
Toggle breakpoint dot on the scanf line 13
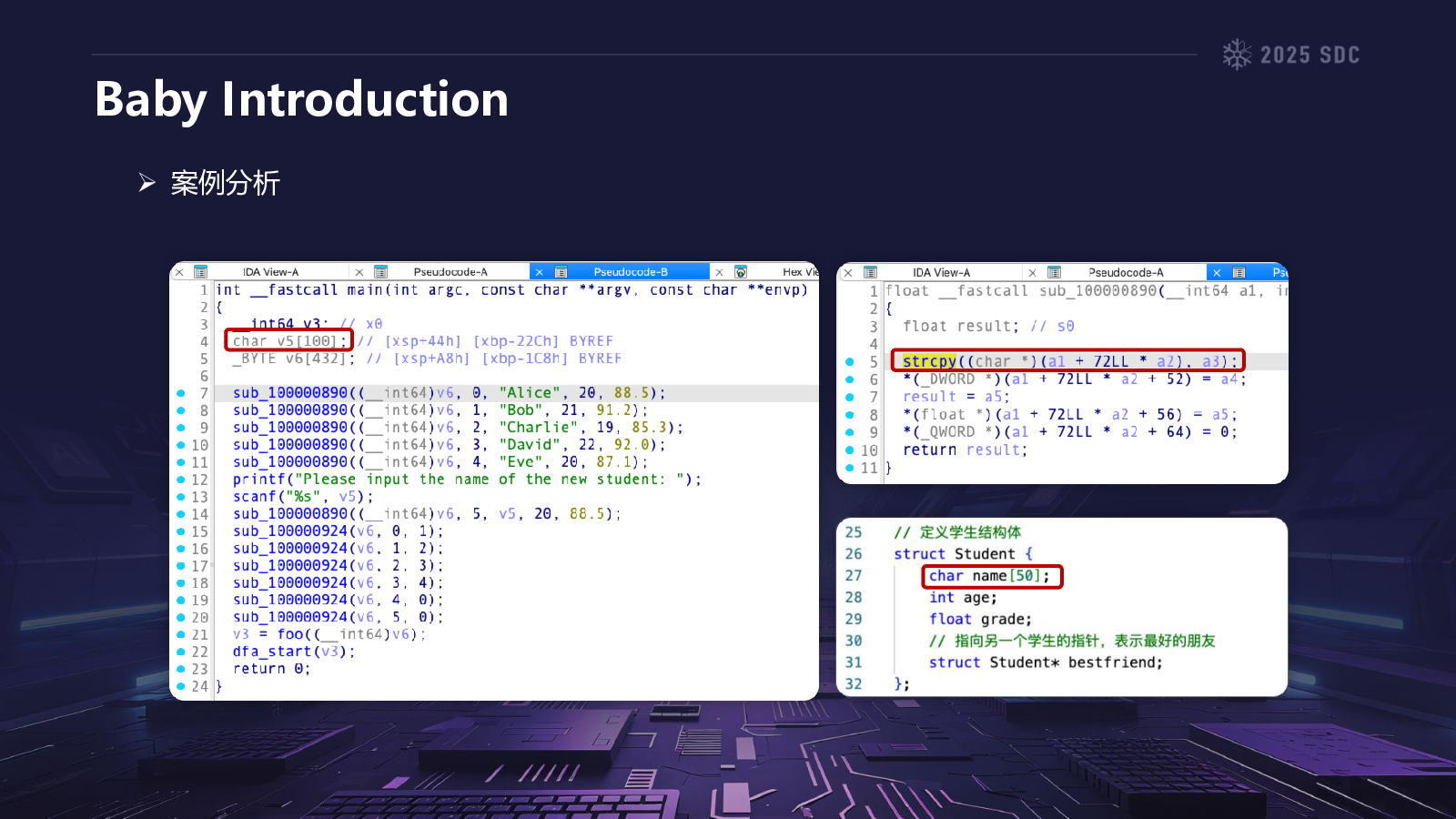point(181,497)
